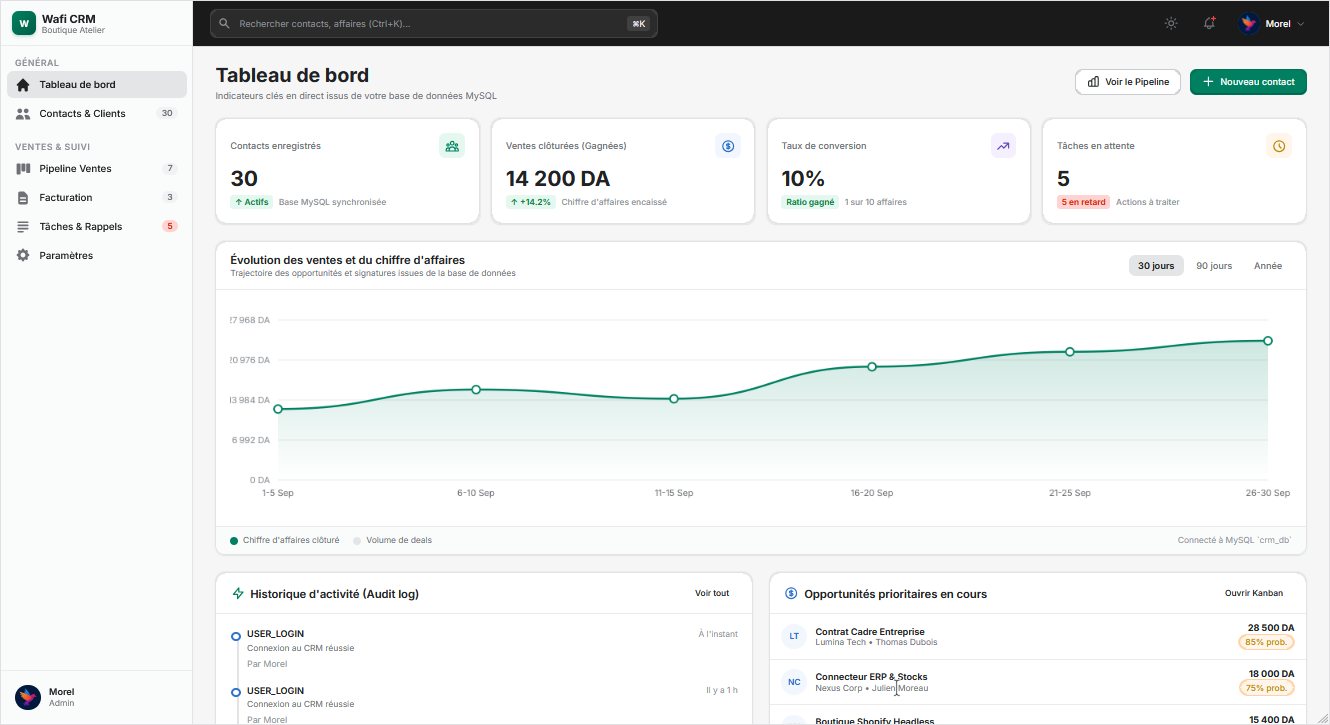Click the NC avatar for Connecteur ERP & Stocks
The width and height of the screenshot is (1330, 725).
click(x=794, y=682)
